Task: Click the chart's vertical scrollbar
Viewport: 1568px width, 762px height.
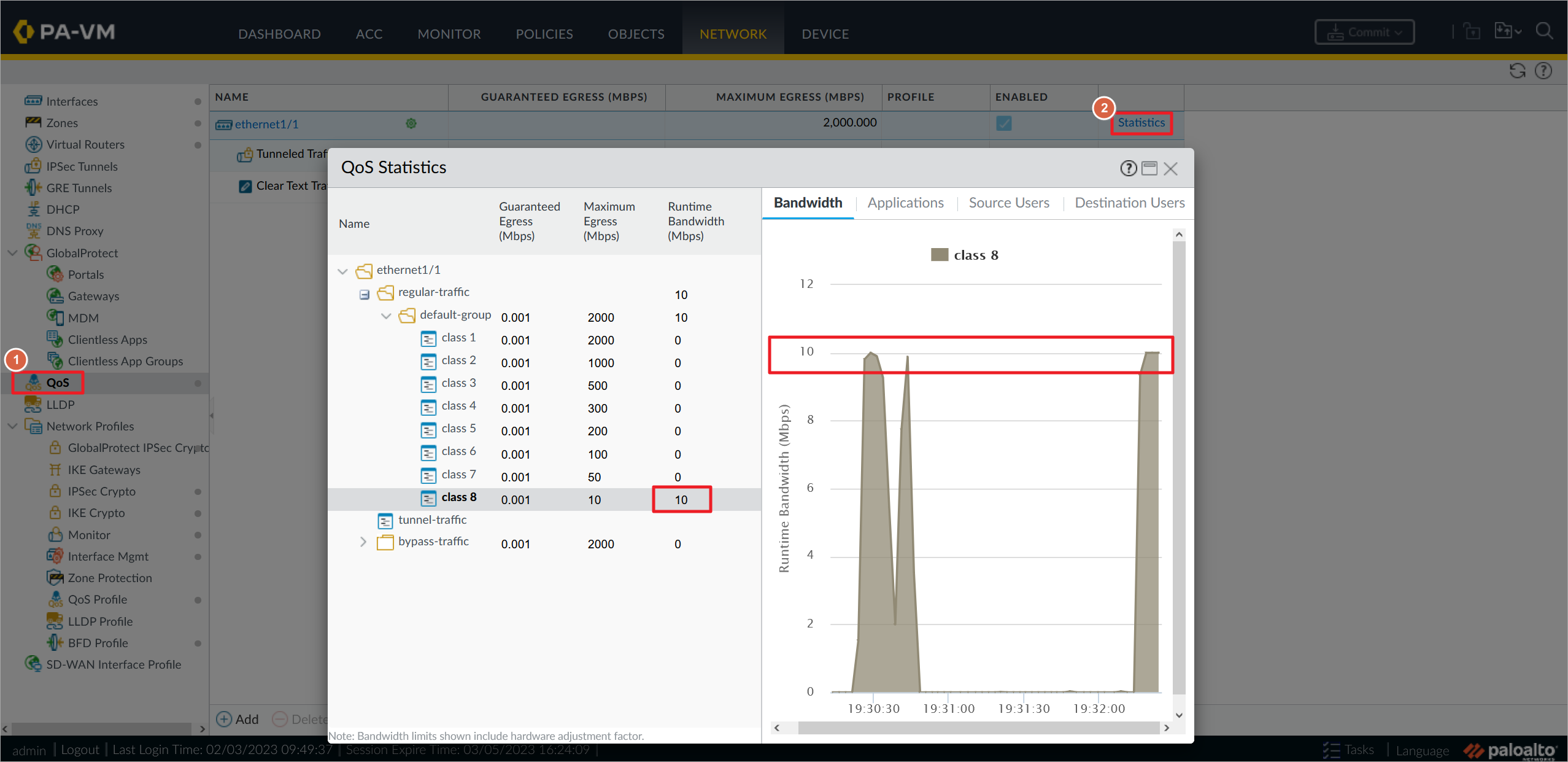Action: (x=1178, y=467)
